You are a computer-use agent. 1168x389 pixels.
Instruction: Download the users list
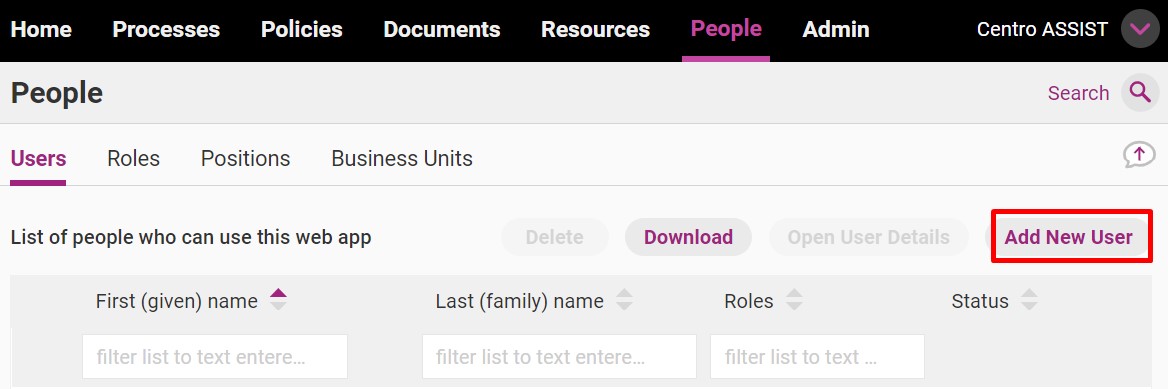[x=688, y=237]
